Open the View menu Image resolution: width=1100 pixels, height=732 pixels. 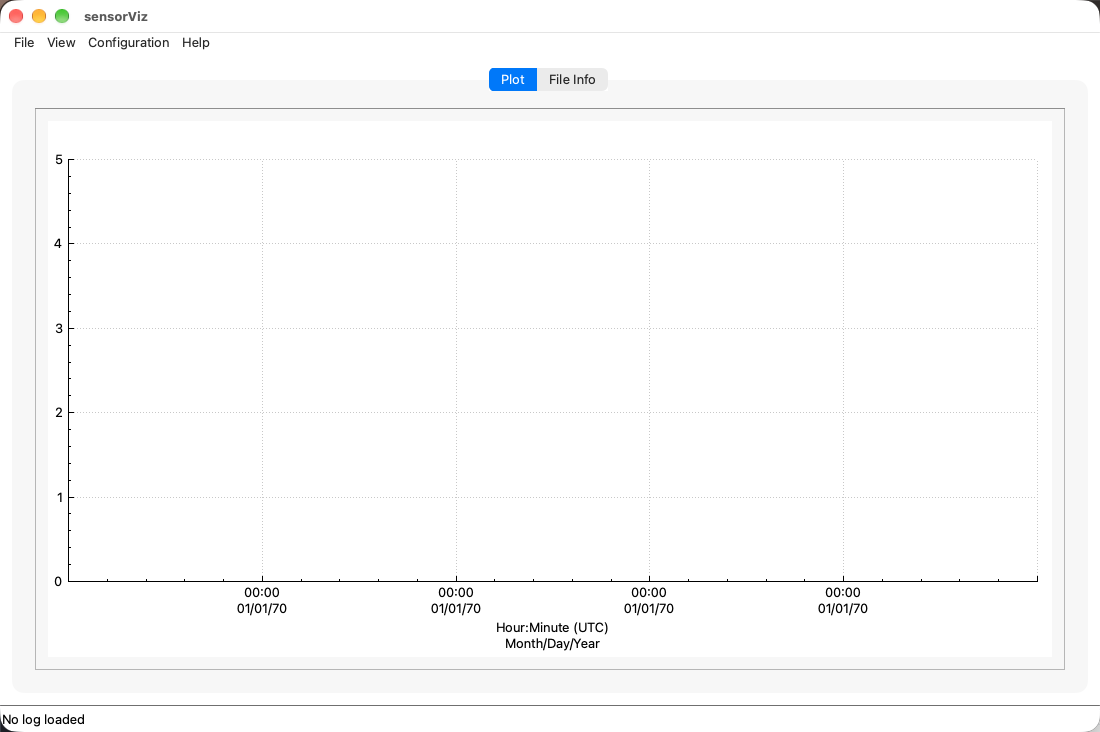tap(61, 43)
